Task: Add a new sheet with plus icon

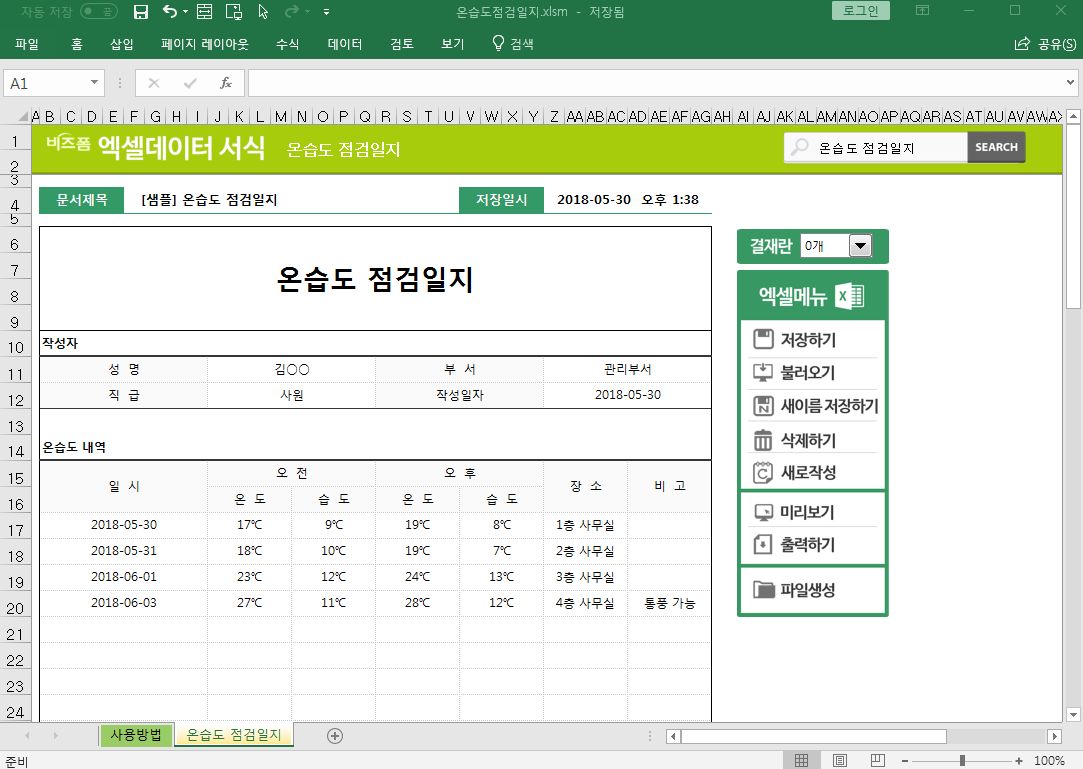Action: click(x=335, y=736)
